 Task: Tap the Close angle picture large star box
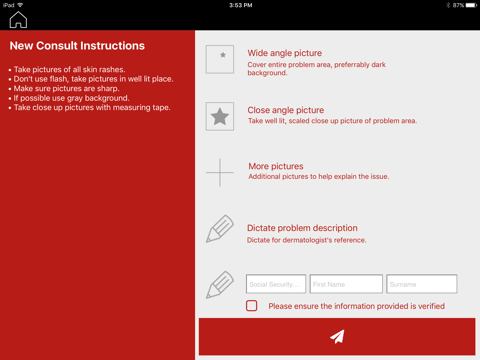(x=220, y=116)
